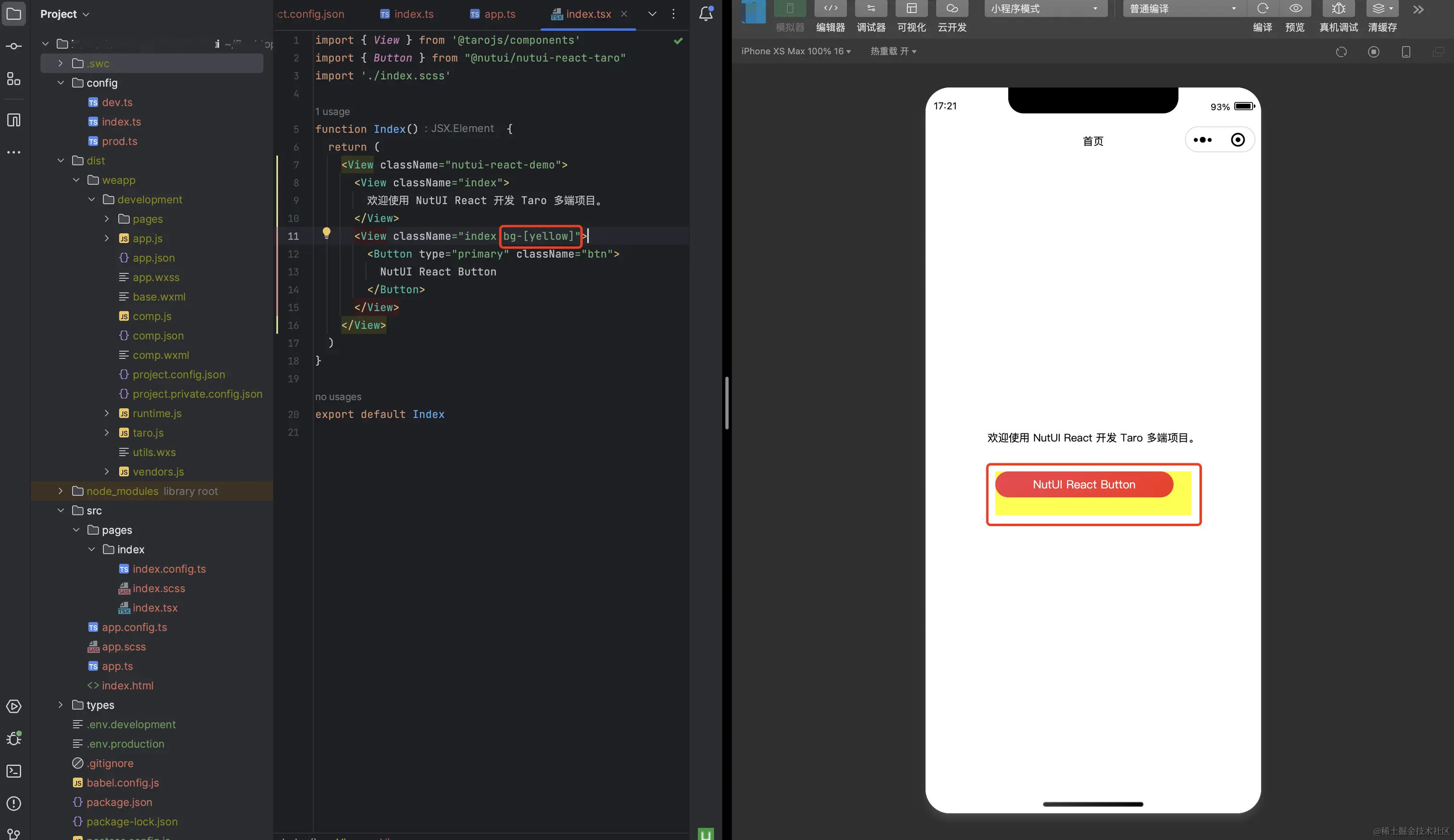Toggle the Project tool window folder icon
1454x840 pixels.
pos(14,14)
